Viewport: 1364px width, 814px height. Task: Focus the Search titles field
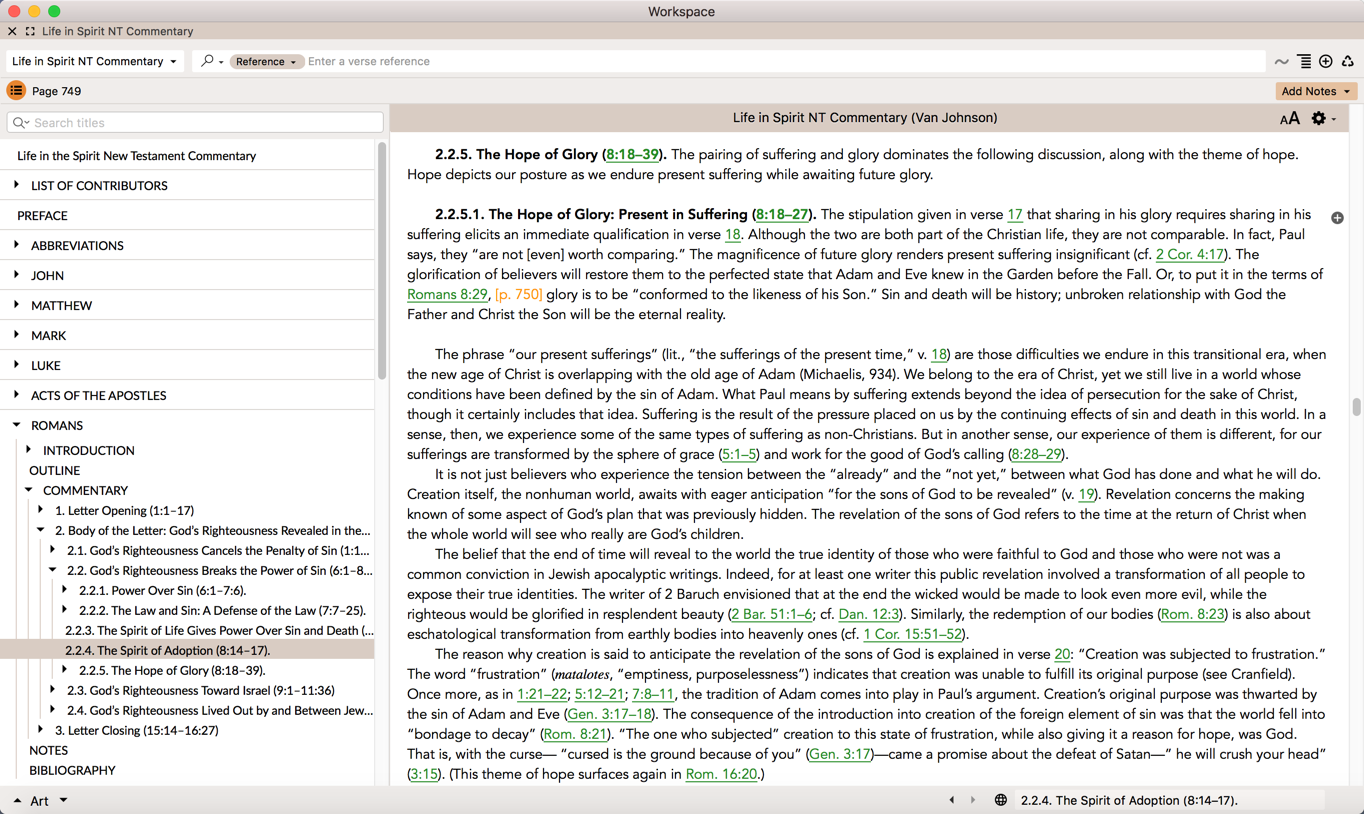pos(195,122)
